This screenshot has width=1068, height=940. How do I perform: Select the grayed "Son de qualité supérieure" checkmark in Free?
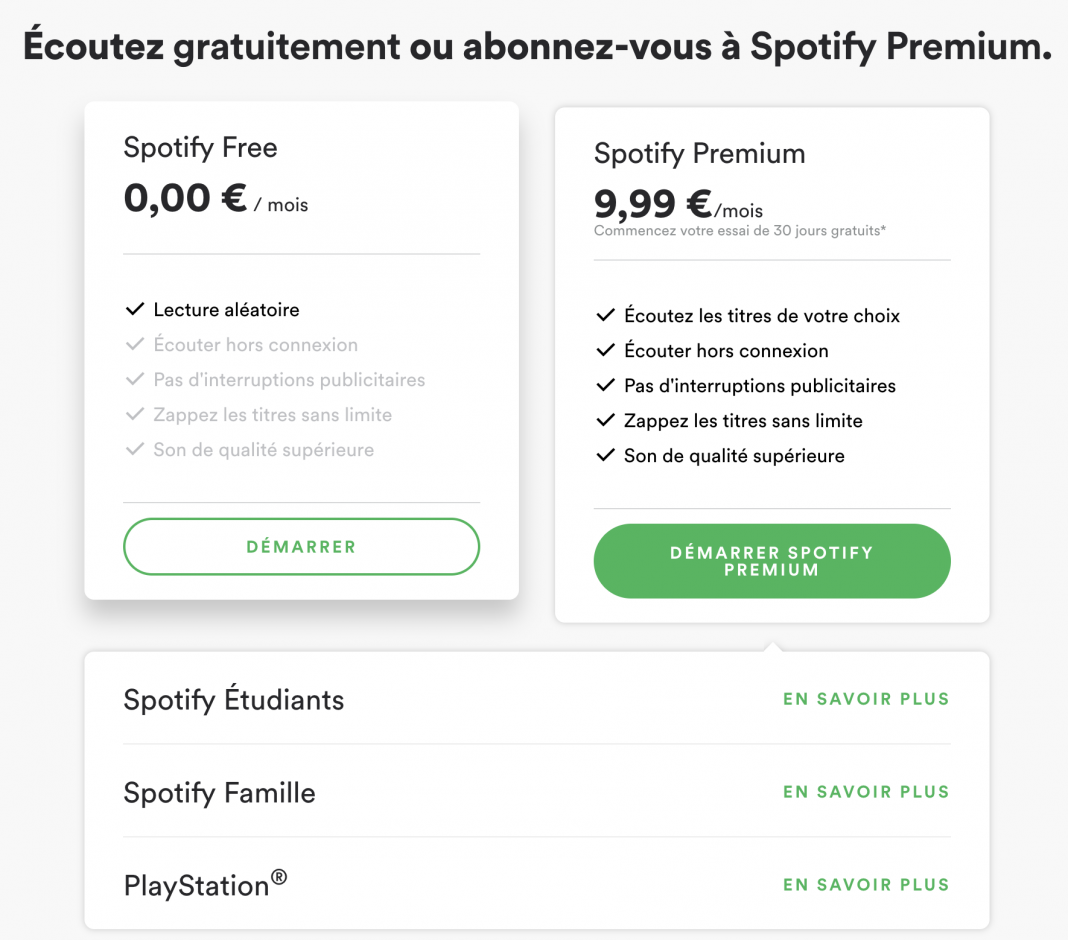tap(135, 449)
